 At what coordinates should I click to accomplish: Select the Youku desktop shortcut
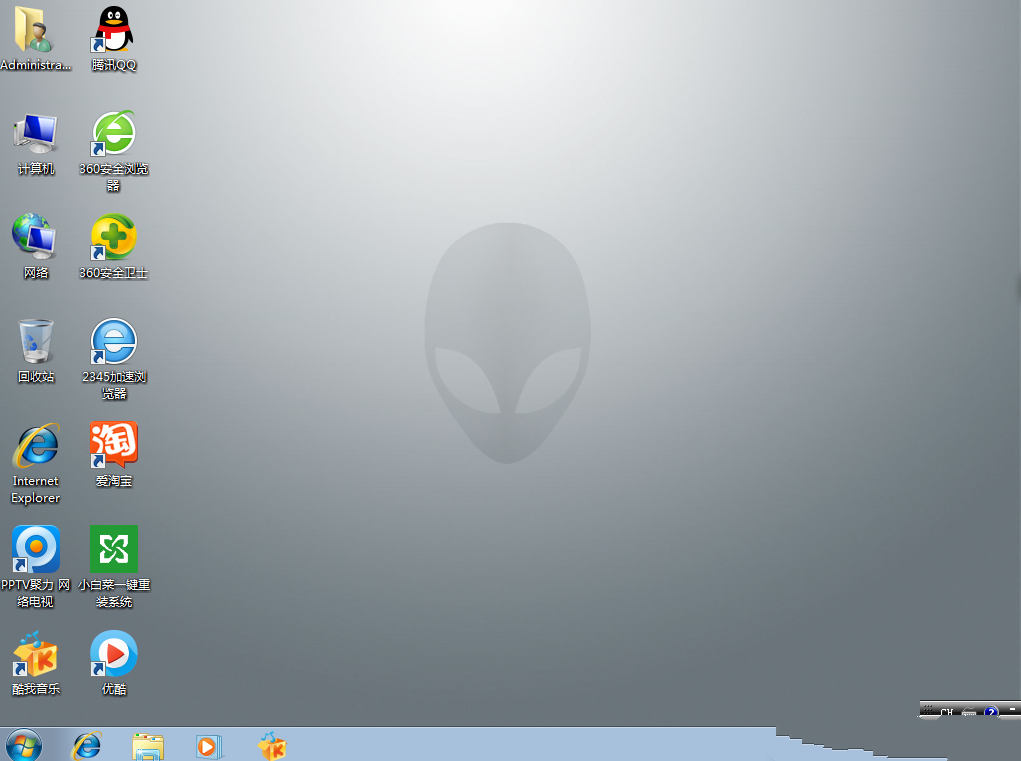(x=113, y=654)
